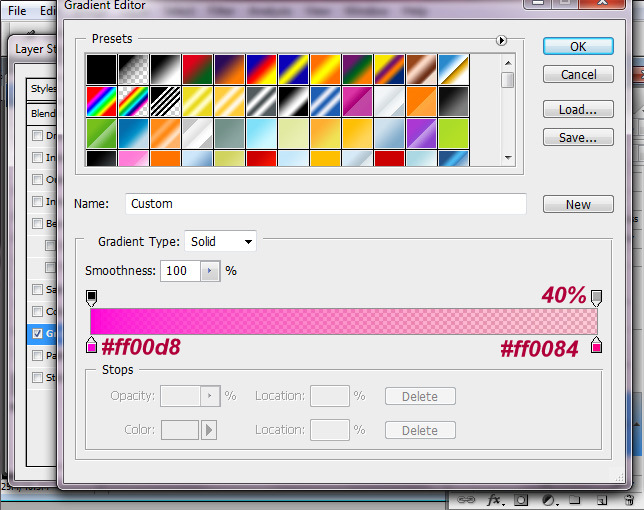Select the right 40% opacity stop
Screen dimensions: 644x510
point(597,297)
